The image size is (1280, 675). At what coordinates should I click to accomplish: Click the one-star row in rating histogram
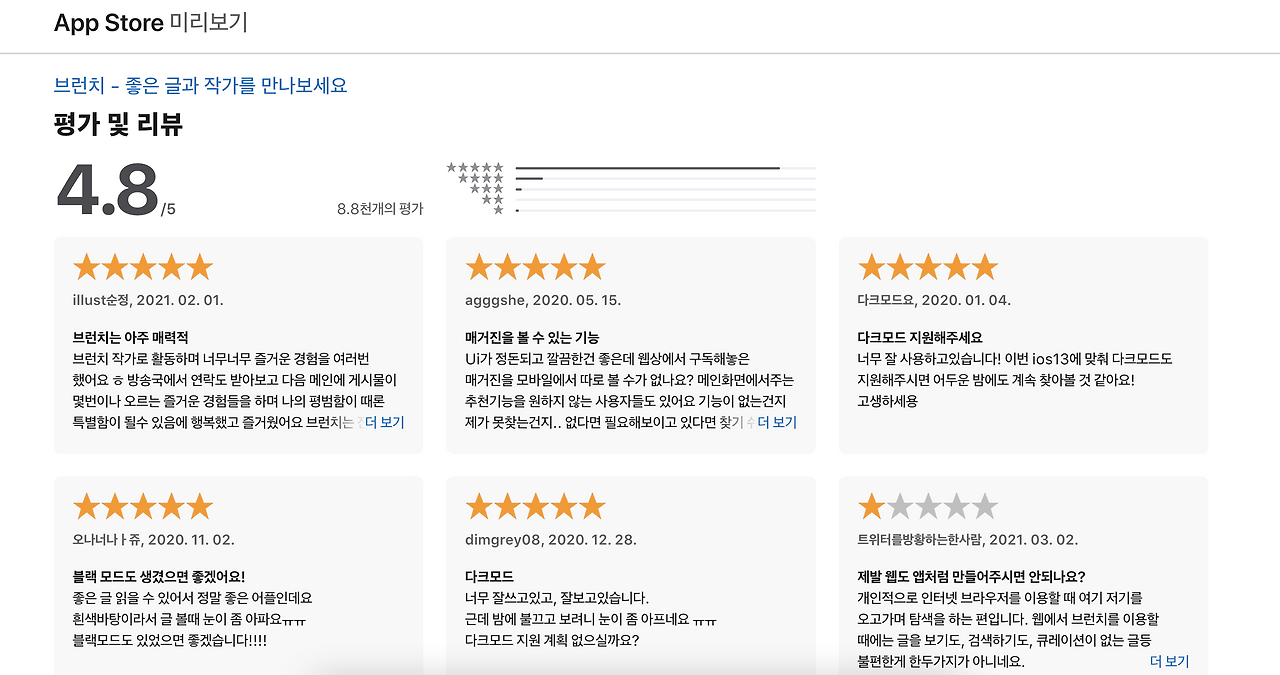631,210
